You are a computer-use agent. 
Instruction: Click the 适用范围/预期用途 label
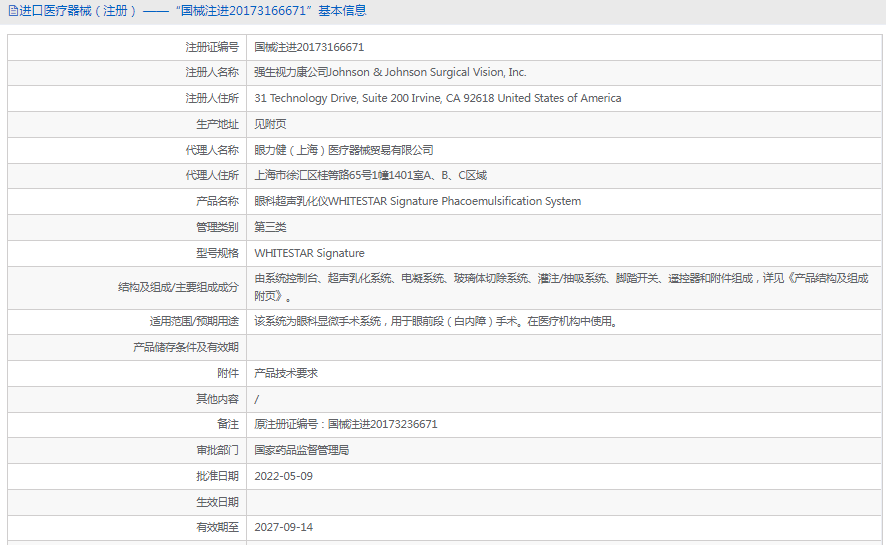(194, 322)
